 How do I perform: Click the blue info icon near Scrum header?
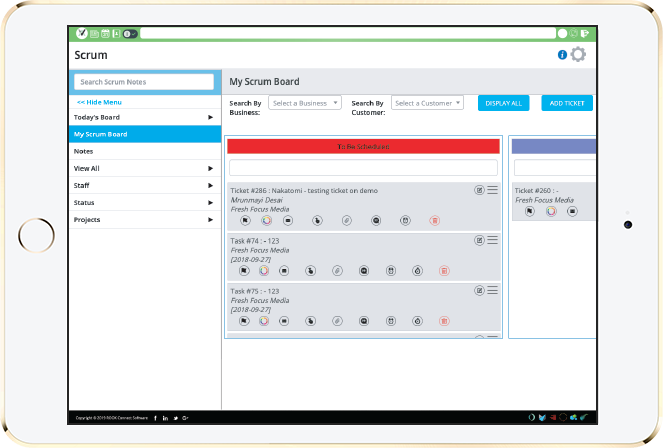(562, 55)
